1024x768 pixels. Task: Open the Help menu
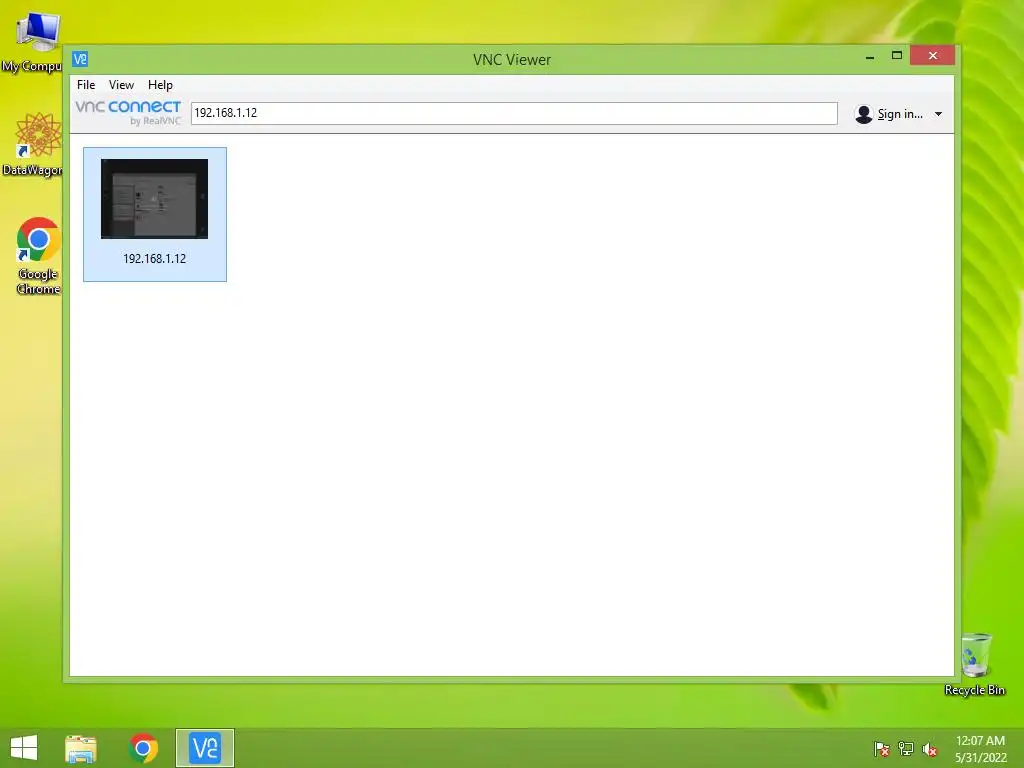click(x=160, y=85)
